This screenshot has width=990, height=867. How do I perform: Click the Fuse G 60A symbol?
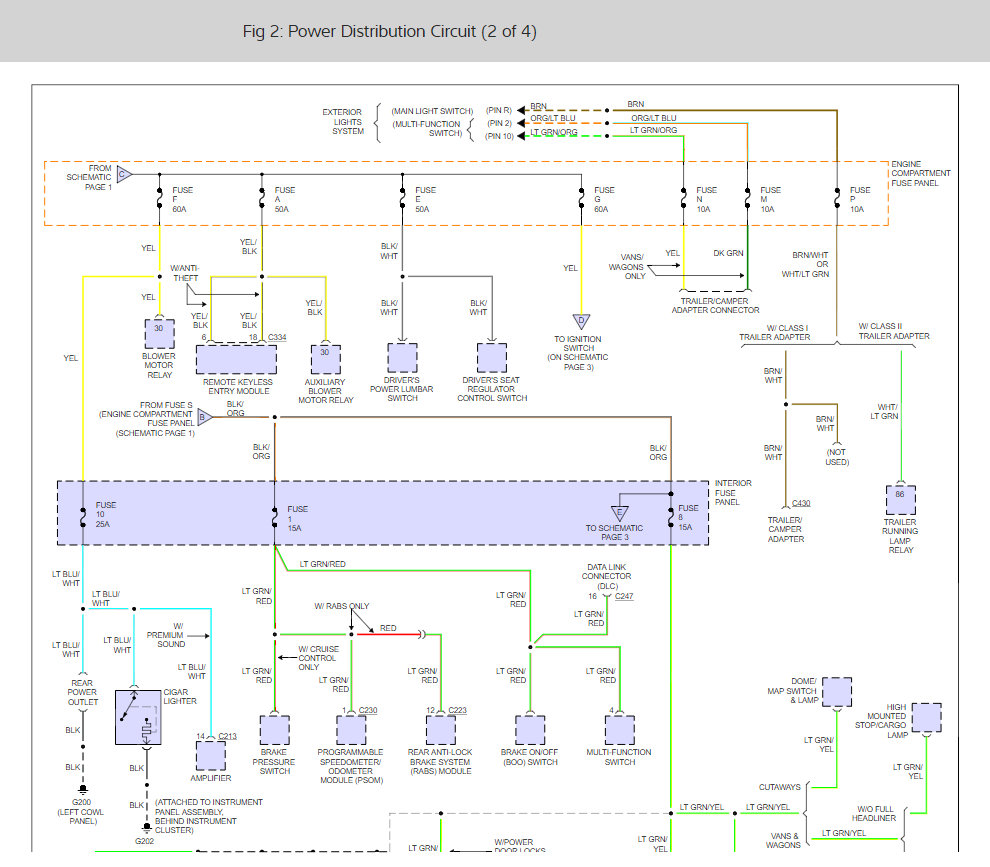(581, 200)
